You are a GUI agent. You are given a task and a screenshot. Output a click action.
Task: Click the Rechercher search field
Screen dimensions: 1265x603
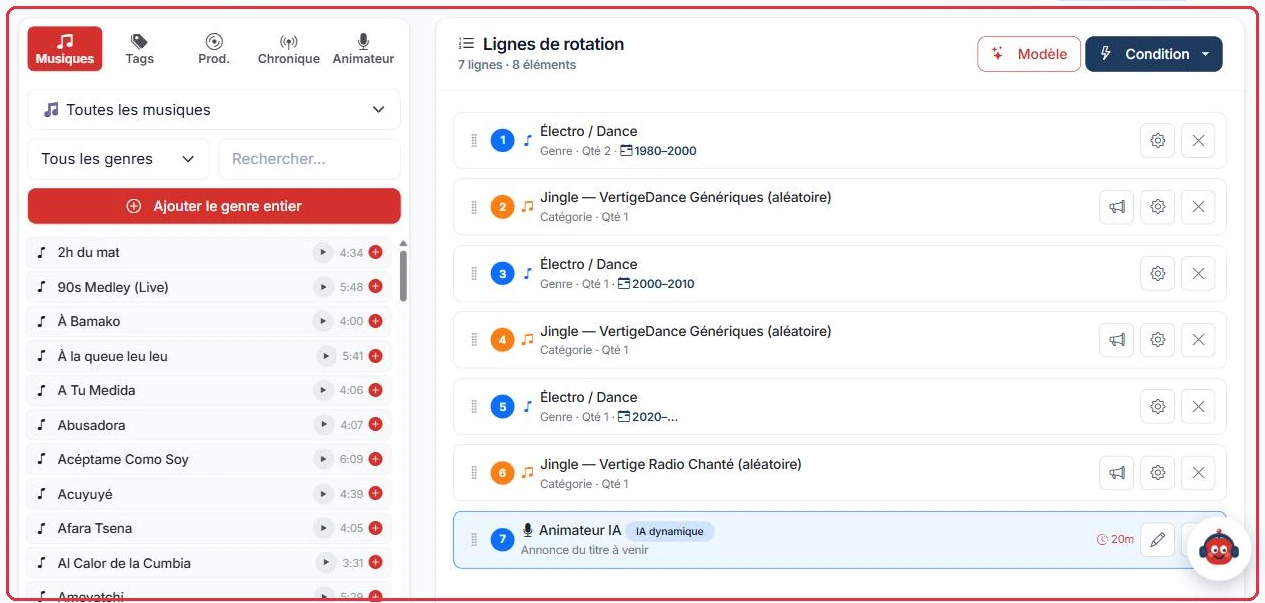[309, 159]
